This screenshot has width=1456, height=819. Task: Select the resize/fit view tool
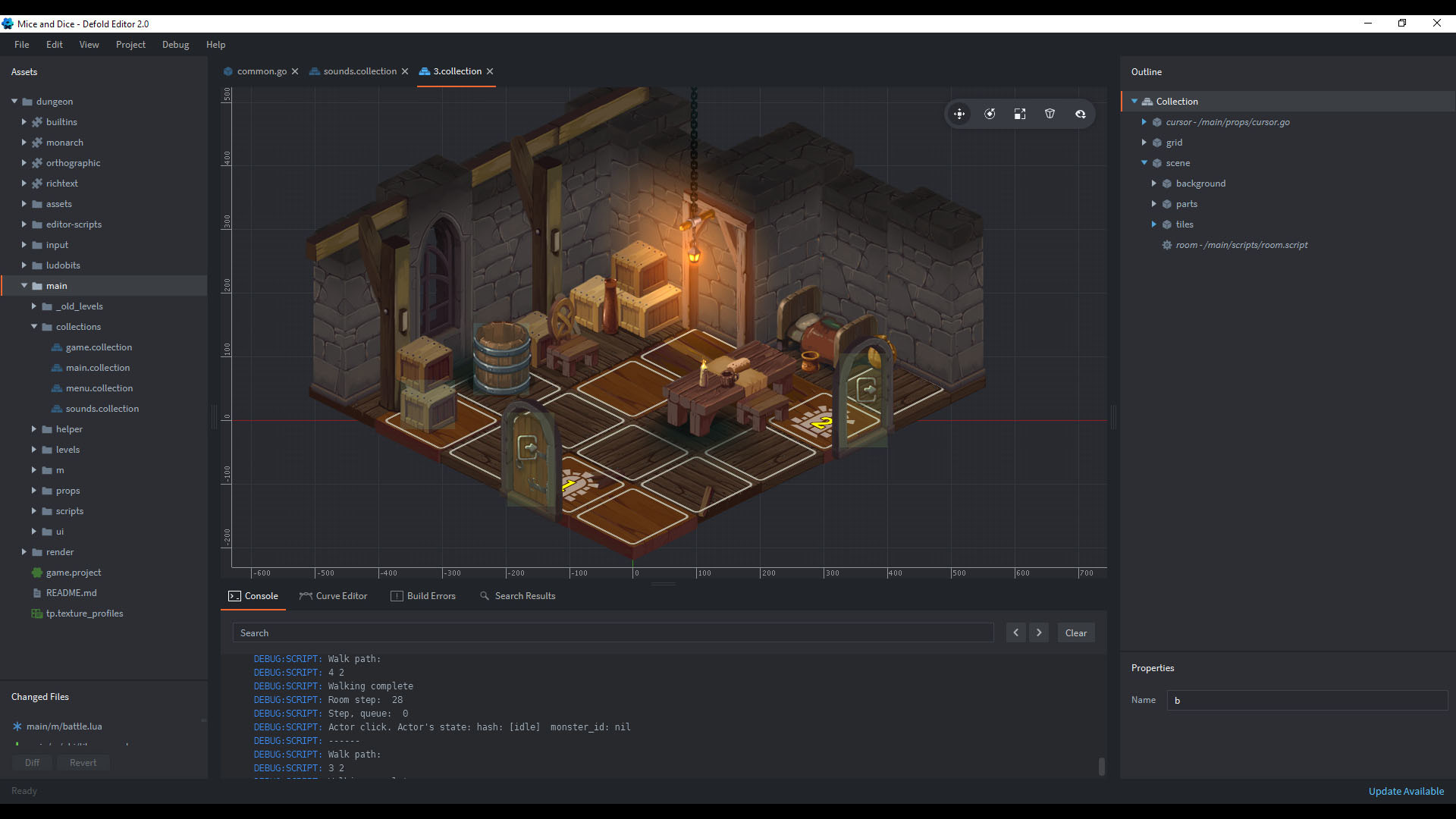[x=1019, y=113]
